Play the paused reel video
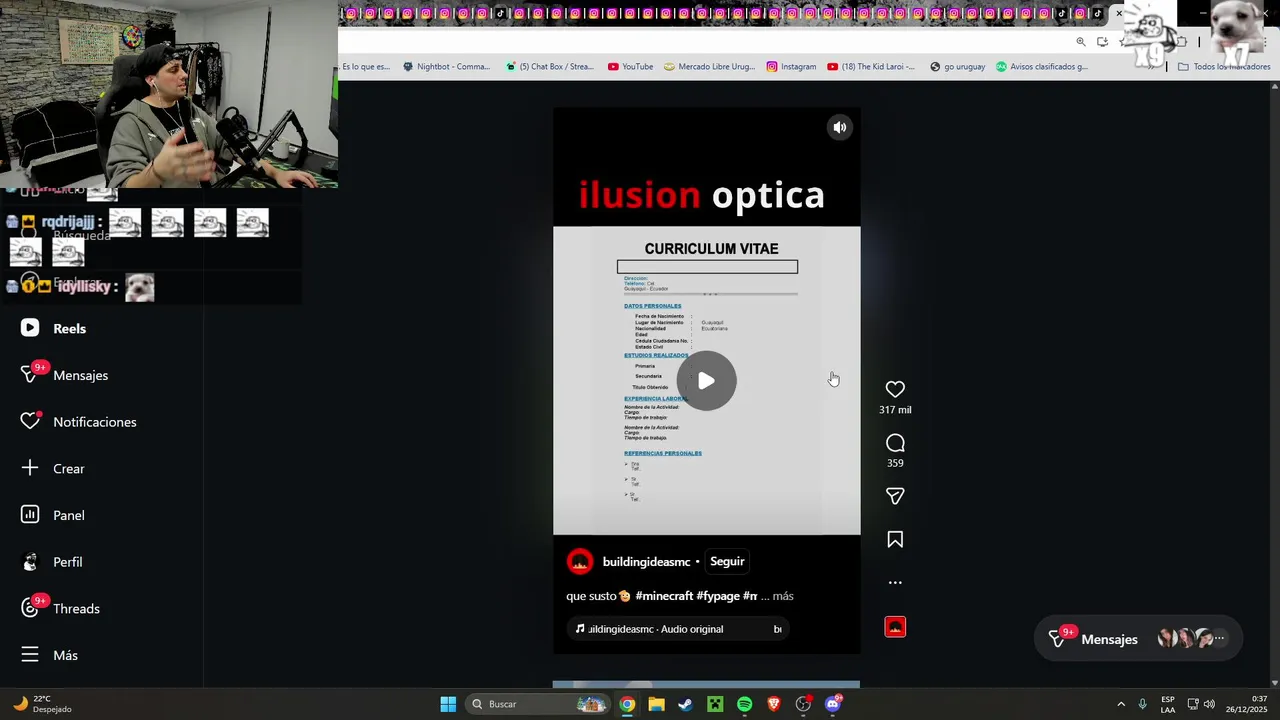The image size is (1280, 720). 706,381
